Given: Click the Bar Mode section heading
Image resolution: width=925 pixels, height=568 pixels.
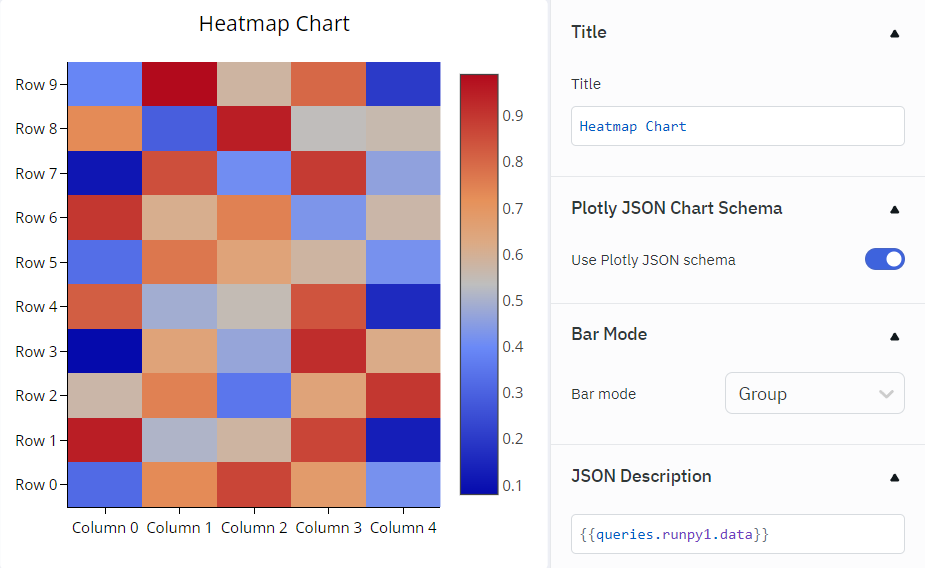Looking at the screenshot, I should click(609, 334).
